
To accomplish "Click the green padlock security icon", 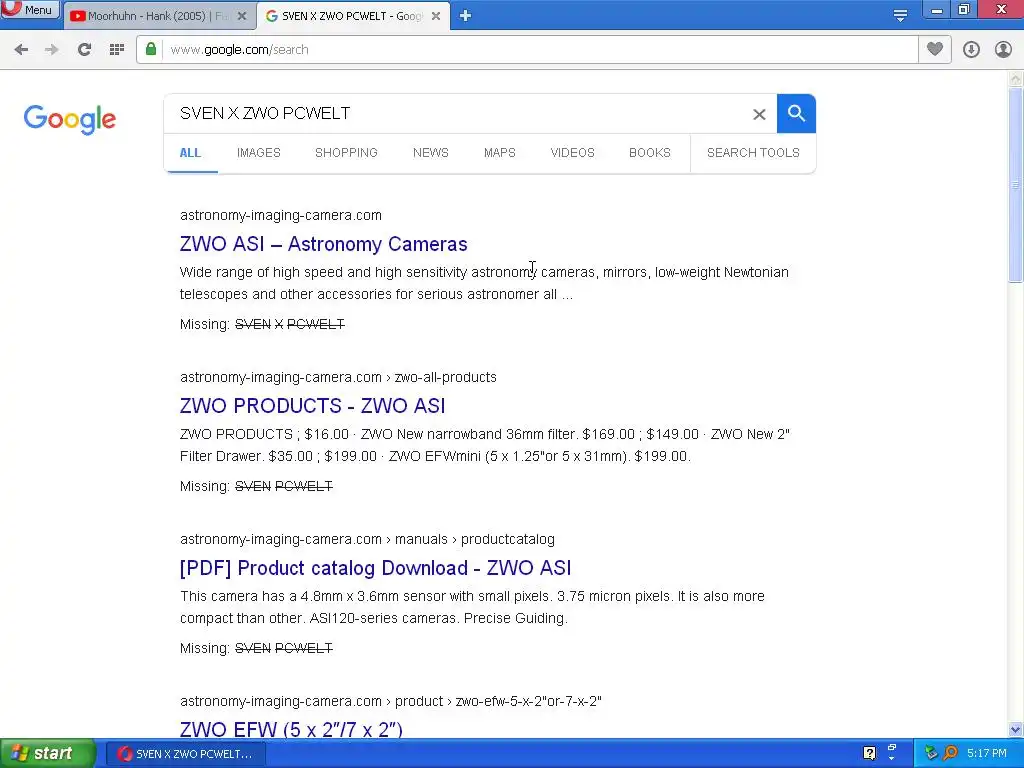I will [151, 49].
